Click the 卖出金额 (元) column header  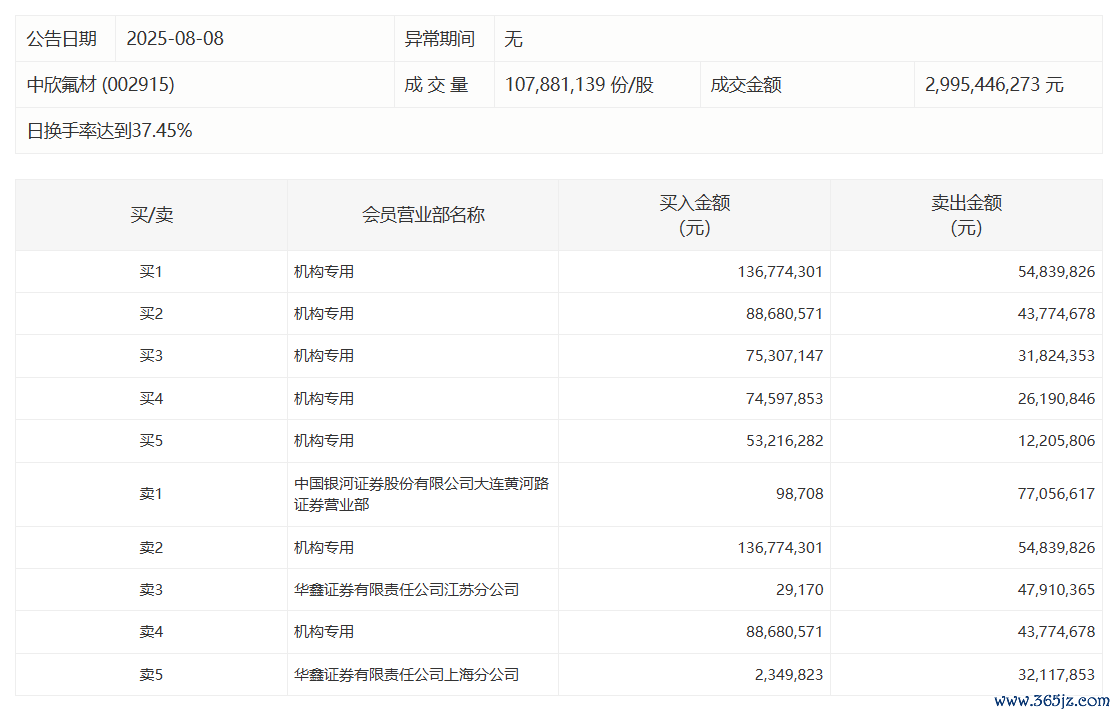(966, 215)
